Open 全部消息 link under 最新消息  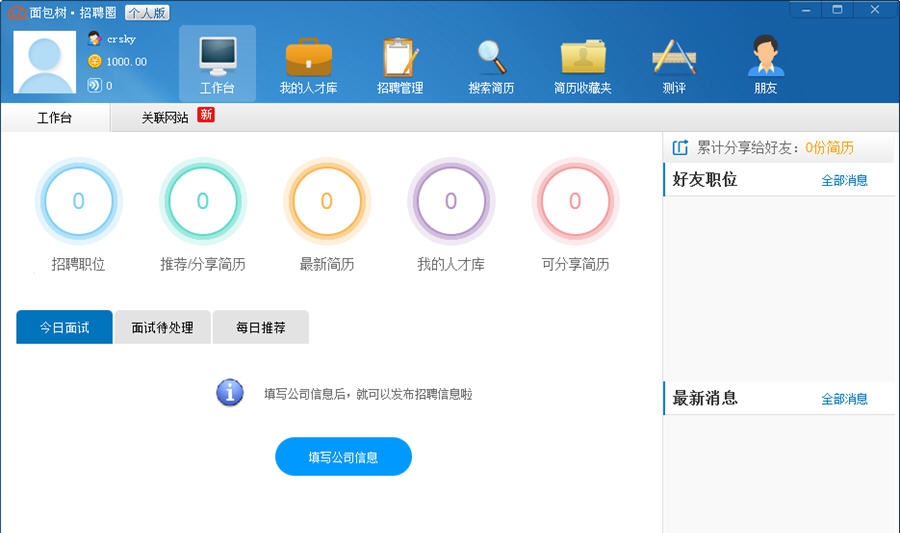point(844,399)
